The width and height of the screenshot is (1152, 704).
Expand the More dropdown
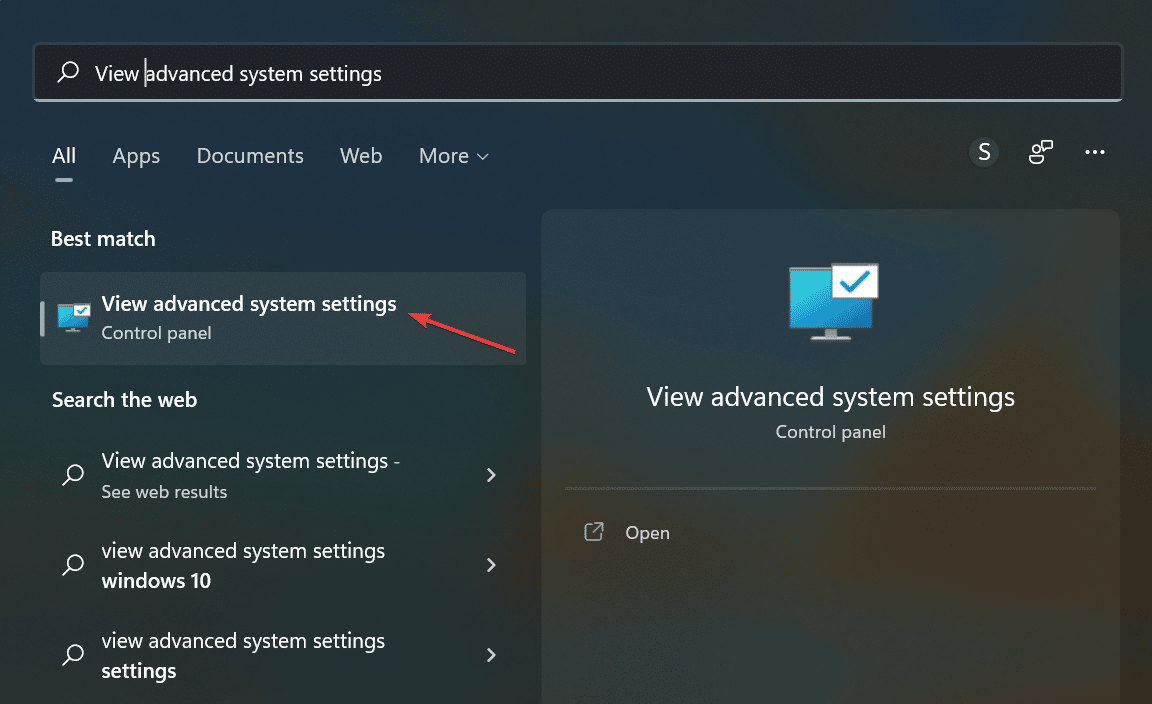click(x=453, y=156)
